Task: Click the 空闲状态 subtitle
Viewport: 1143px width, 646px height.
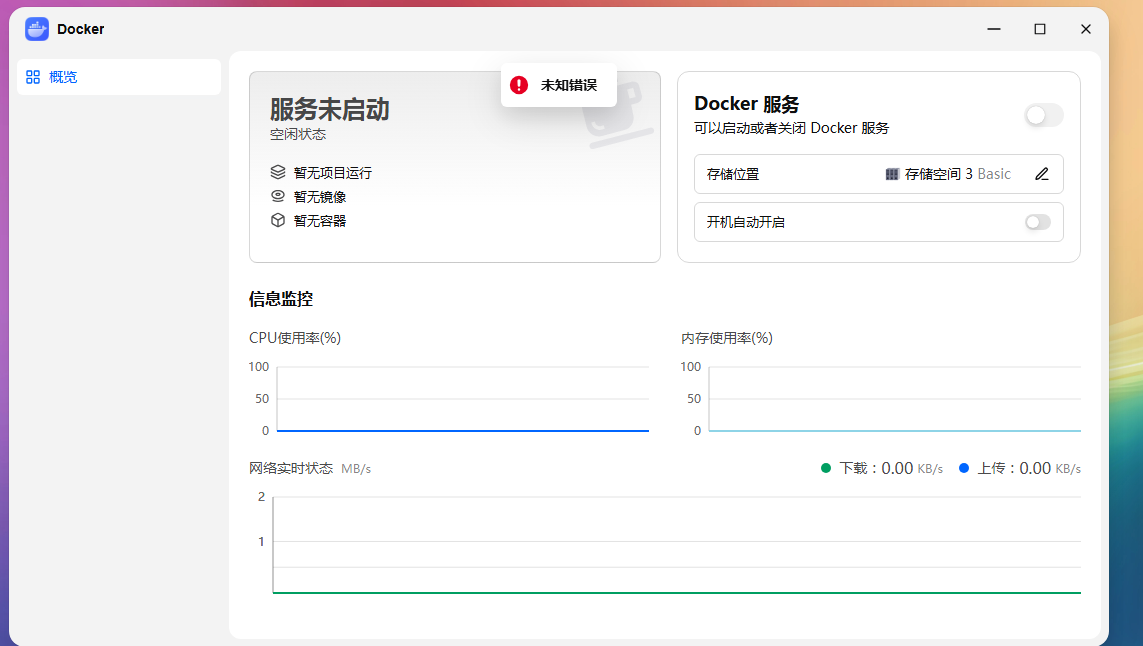Action: coord(297,134)
